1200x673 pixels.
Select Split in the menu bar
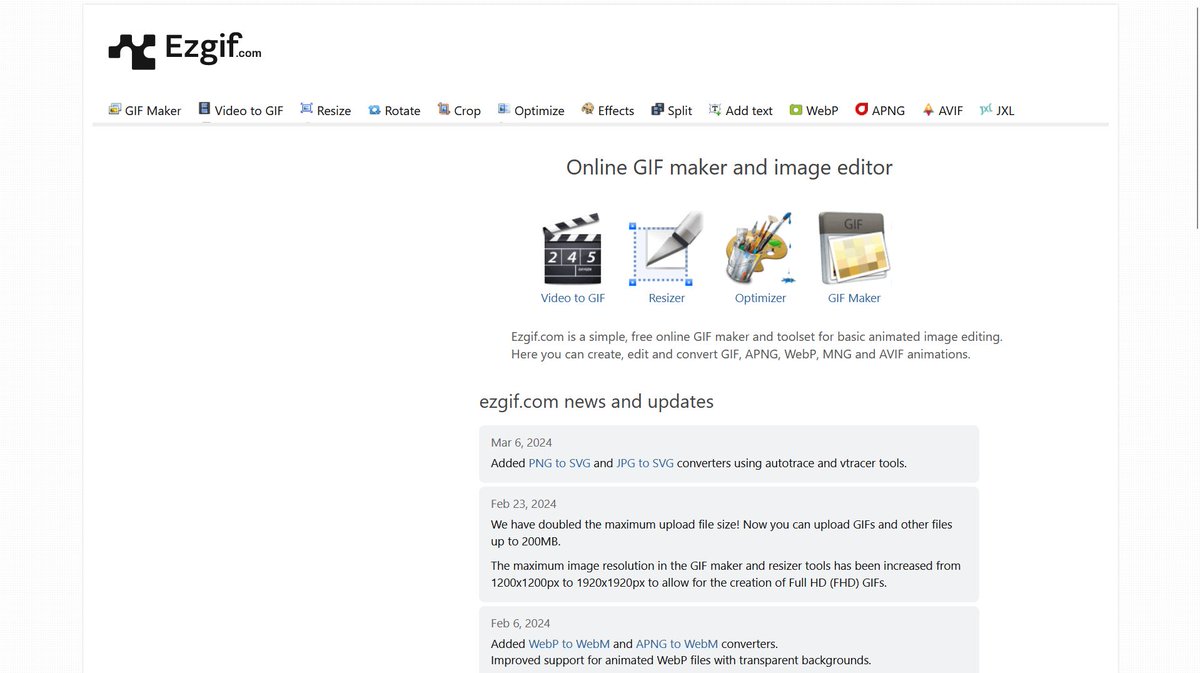point(672,110)
